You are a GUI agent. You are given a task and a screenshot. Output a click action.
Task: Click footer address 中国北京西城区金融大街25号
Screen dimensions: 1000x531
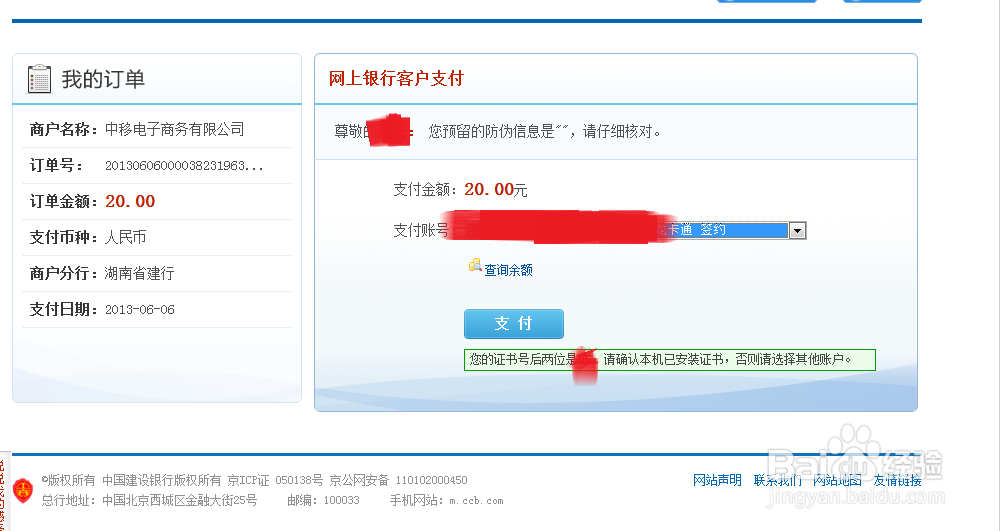[180, 500]
